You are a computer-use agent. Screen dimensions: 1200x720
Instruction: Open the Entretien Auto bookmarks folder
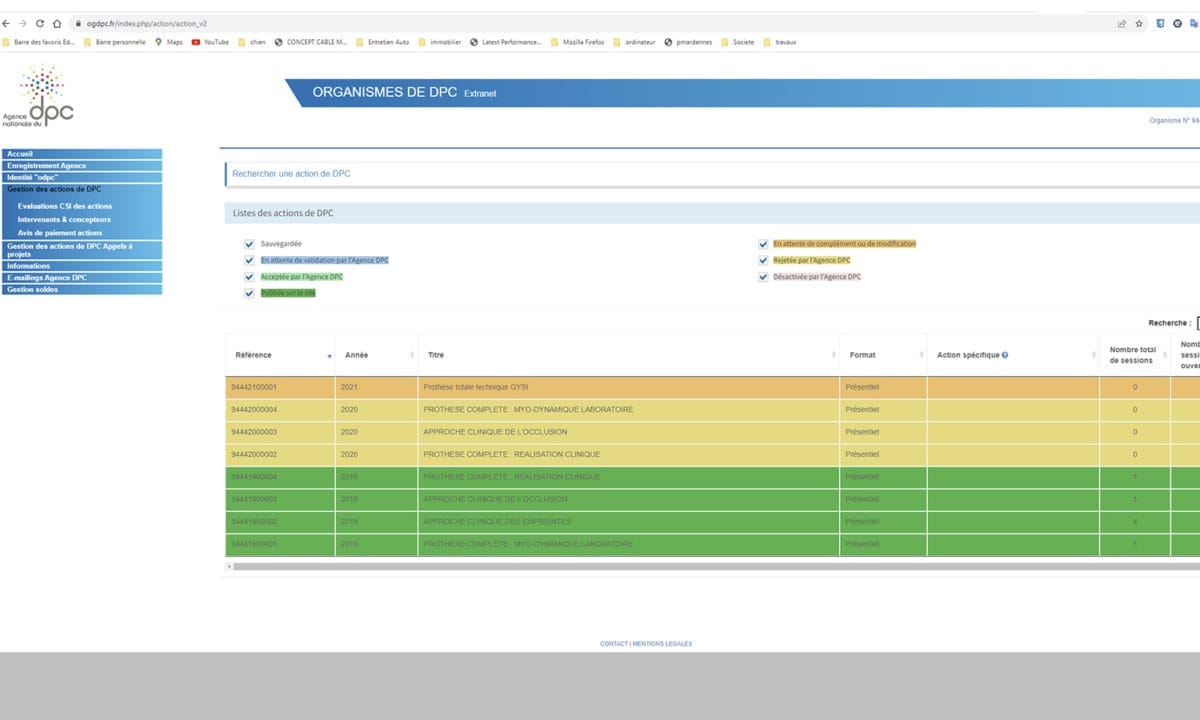[382, 42]
